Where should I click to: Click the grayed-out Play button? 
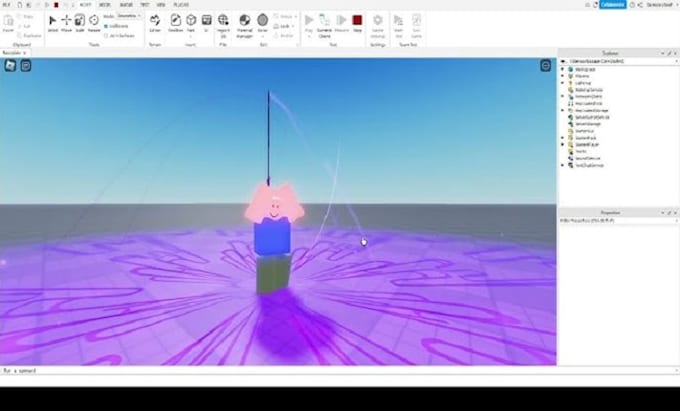pos(309,23)
